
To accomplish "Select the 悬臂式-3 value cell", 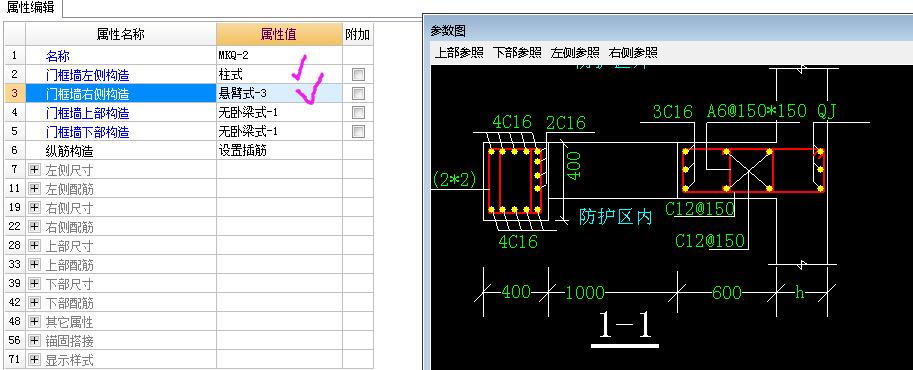I will 279,93.
